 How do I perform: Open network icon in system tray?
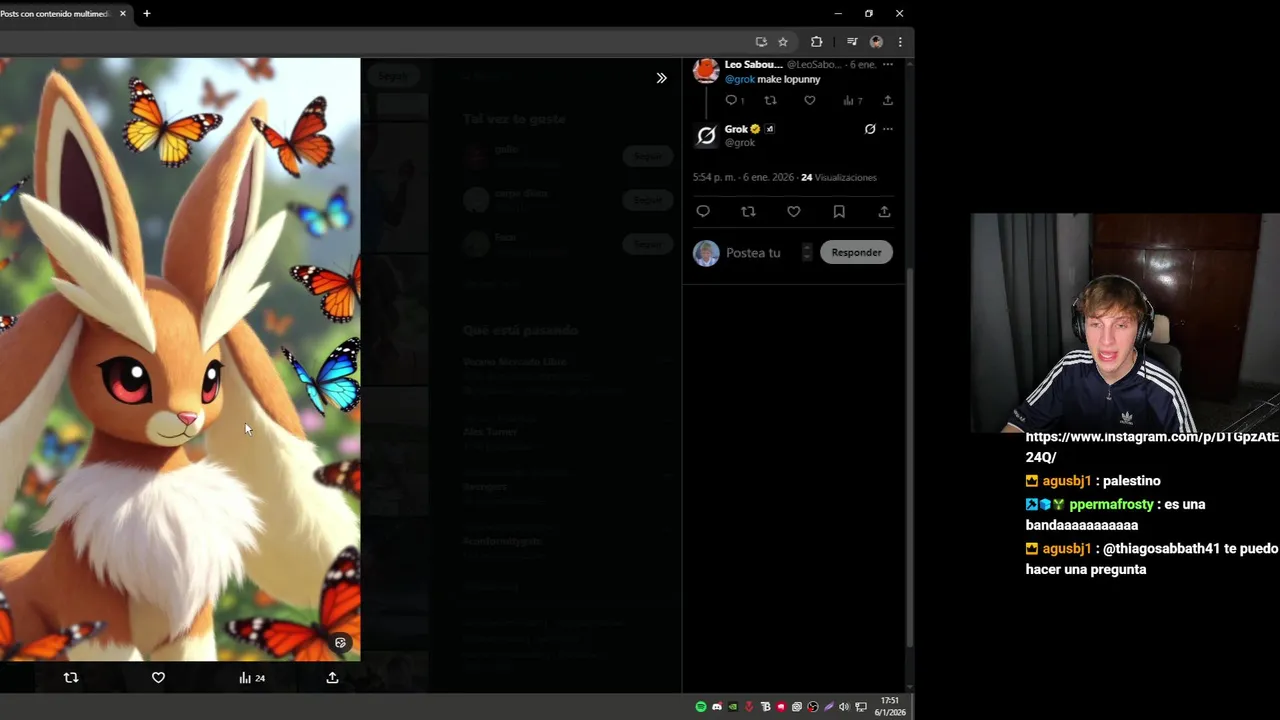point(860,707)
